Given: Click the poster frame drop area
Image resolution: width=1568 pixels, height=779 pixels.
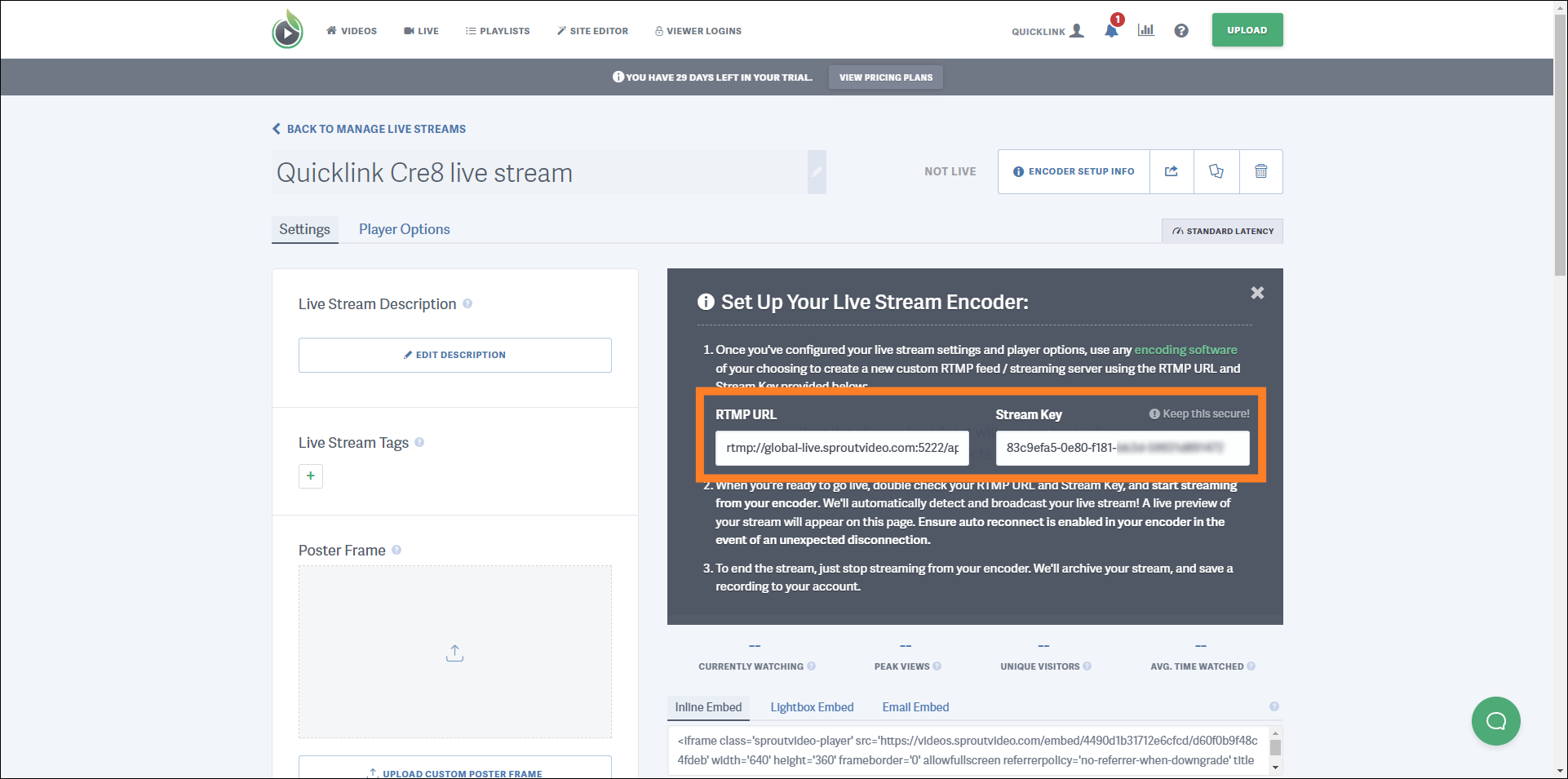Looking at the screenshot, I should (x=455, y=652).
